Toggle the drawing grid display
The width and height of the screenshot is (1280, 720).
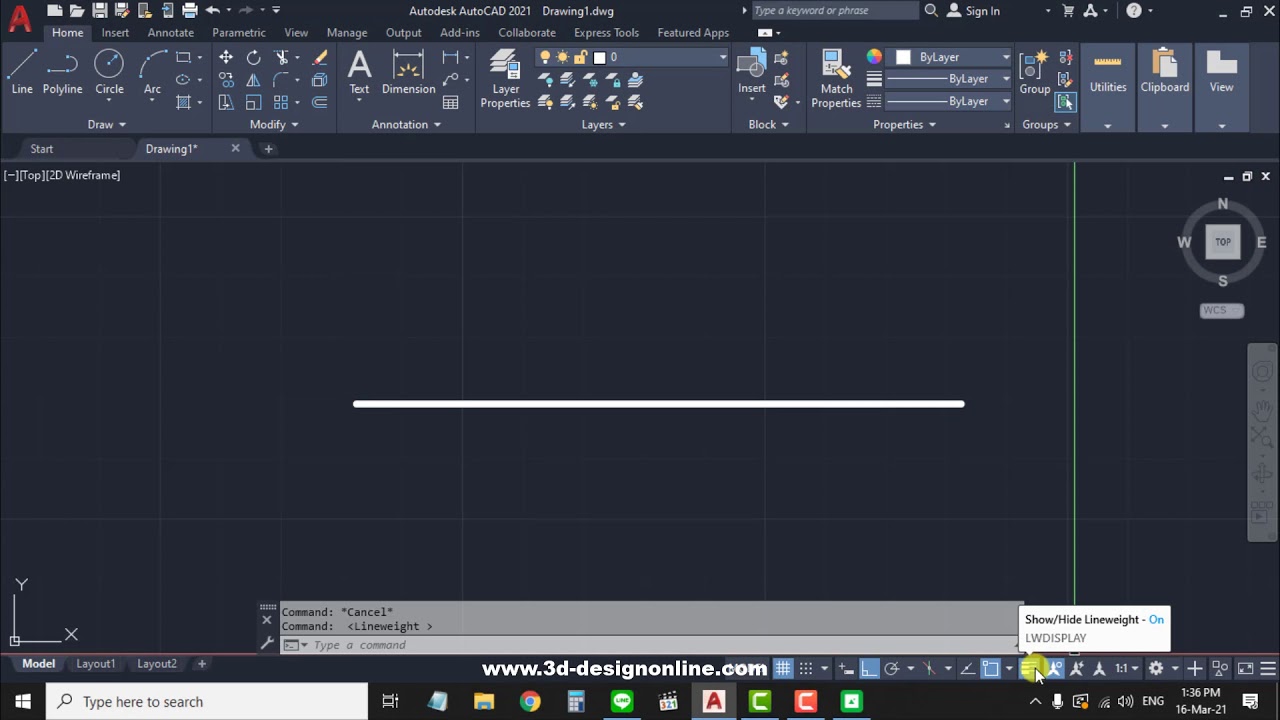pos(783,668)
